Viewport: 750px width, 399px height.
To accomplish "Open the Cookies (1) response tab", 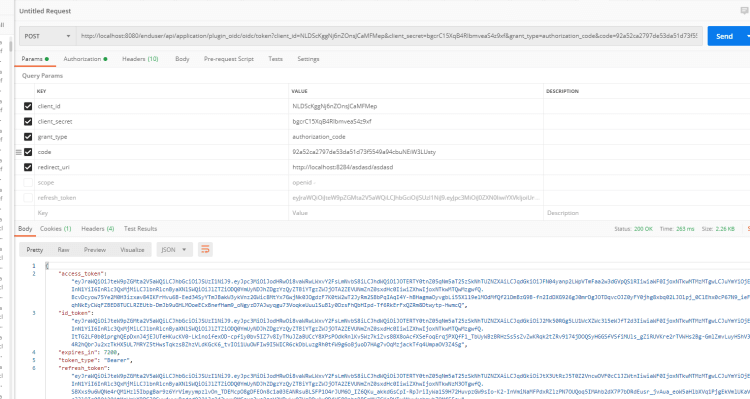I will tap(55, 229).
